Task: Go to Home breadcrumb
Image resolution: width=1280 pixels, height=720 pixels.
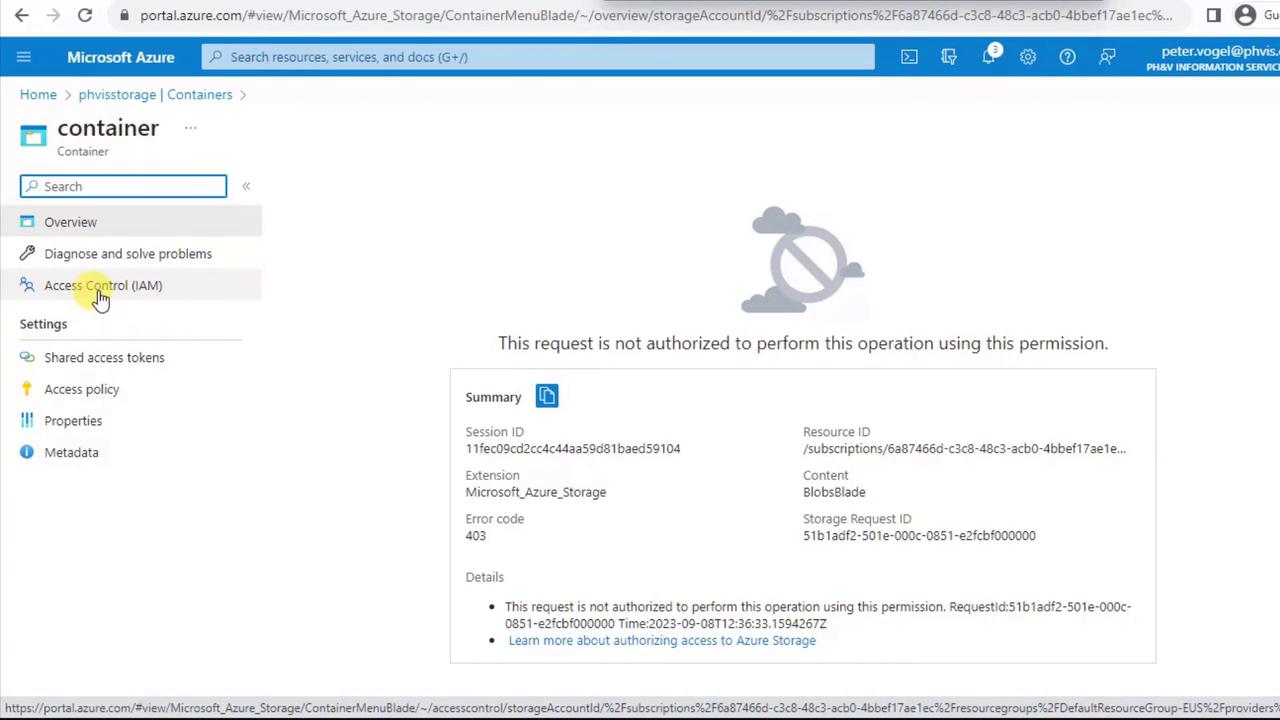Action: pos(38,94)
